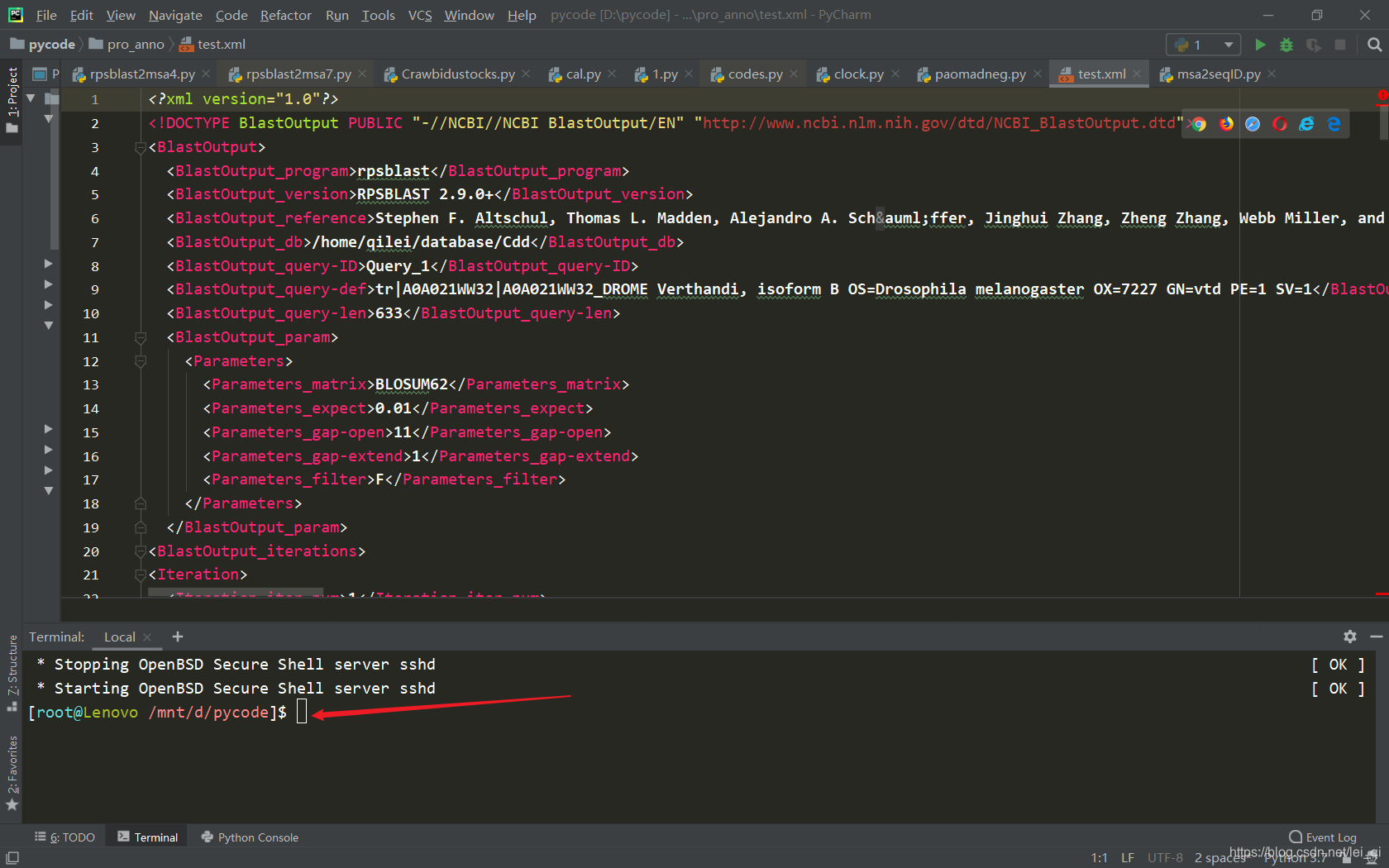Collapse the Iteration fold on line 21
This screenshot has width=1389, height=868.
tap(141, 575)
